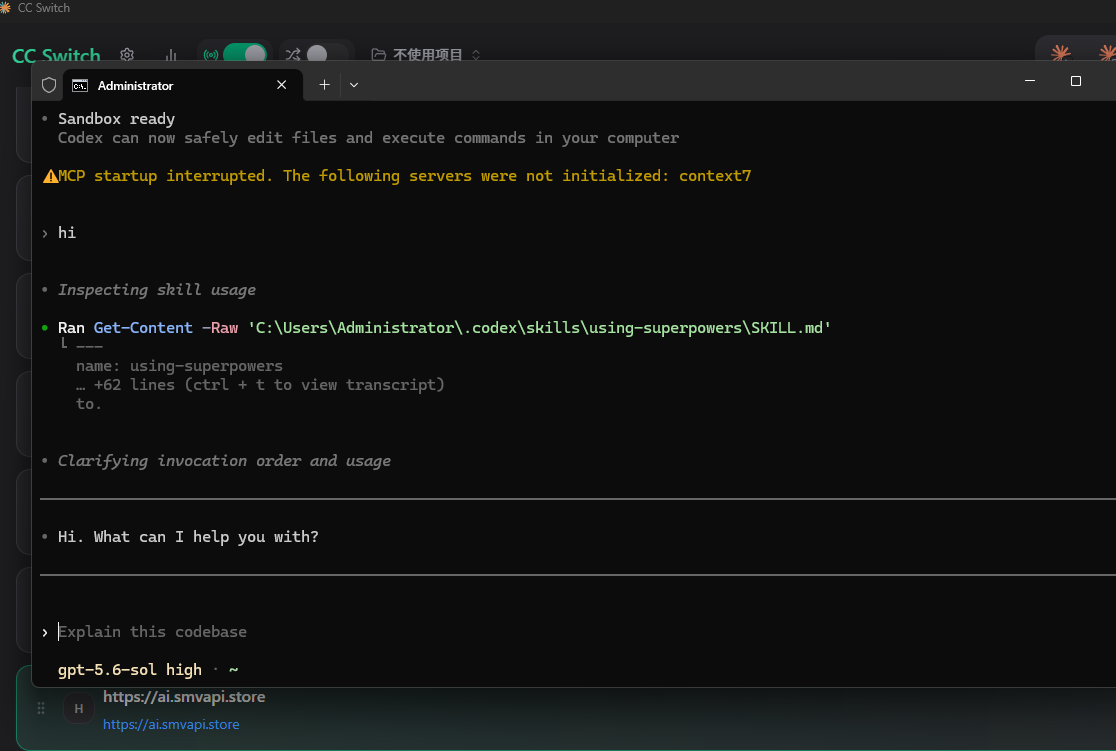The image size is (1116, 751).
Task: Click the 'context7' server name in warning
Action: 715,176
